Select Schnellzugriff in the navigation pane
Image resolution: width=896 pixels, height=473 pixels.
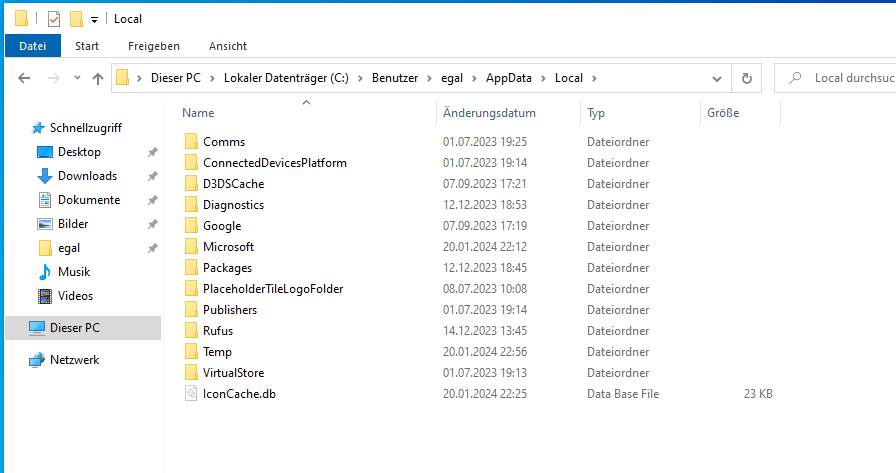pyautogui.click(x=86, y=128)
